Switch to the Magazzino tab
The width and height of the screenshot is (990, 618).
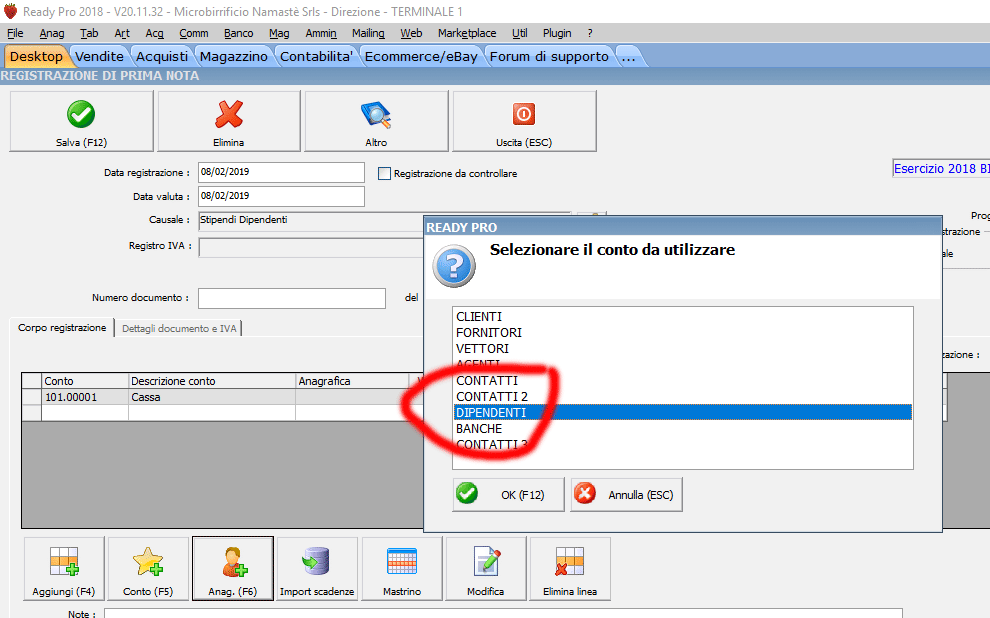tap(234, 56)
